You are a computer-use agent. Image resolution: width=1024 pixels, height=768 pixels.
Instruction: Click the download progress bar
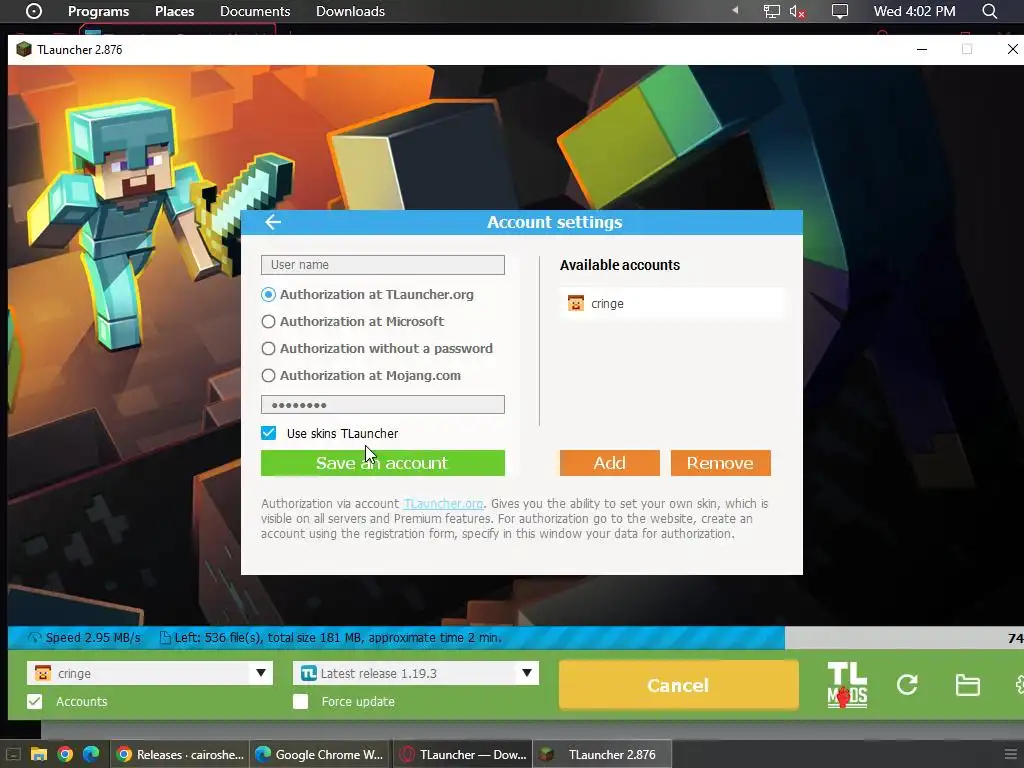coord(516,638)
